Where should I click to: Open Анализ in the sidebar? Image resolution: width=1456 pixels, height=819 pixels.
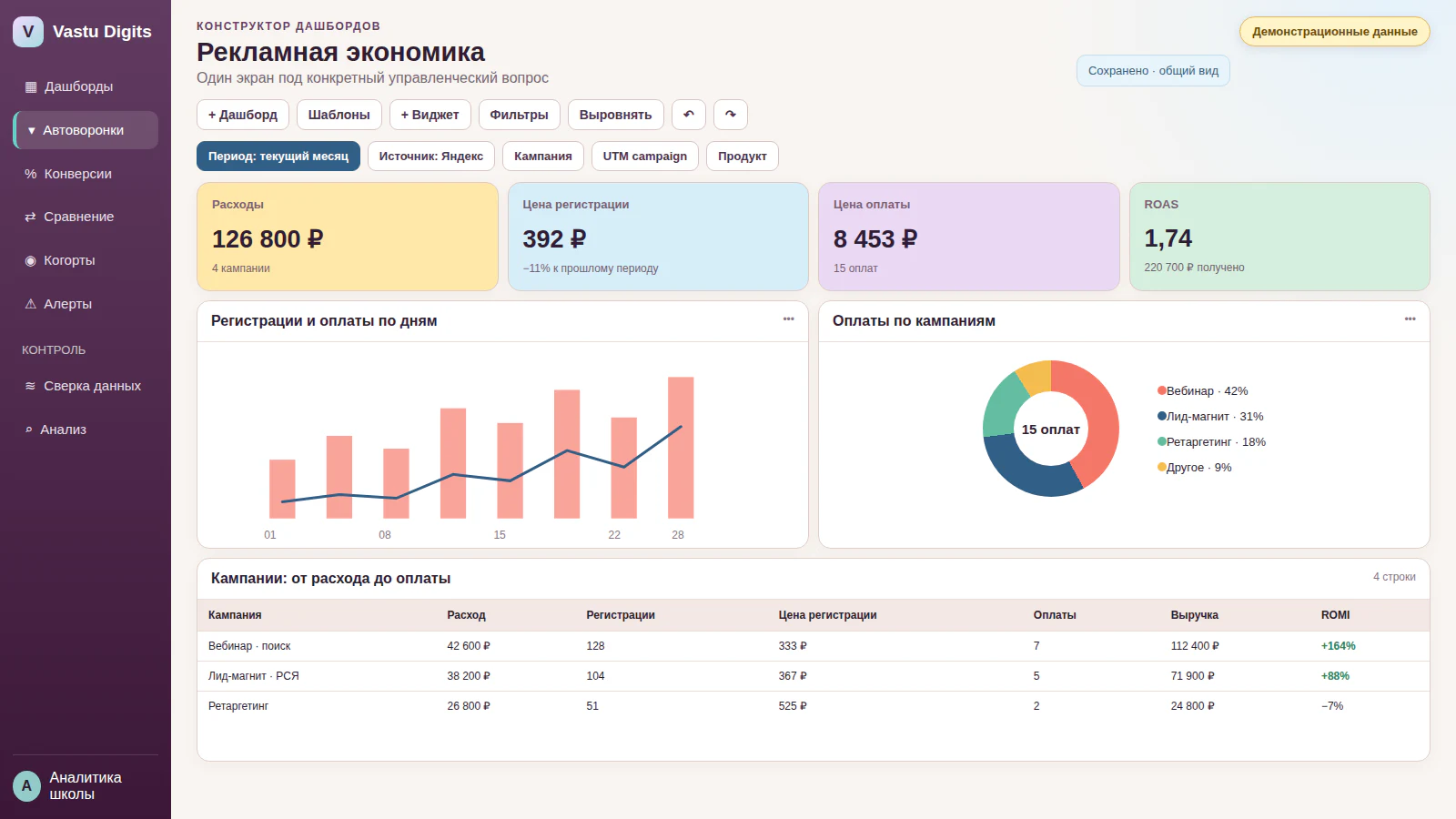pos(86,430)
